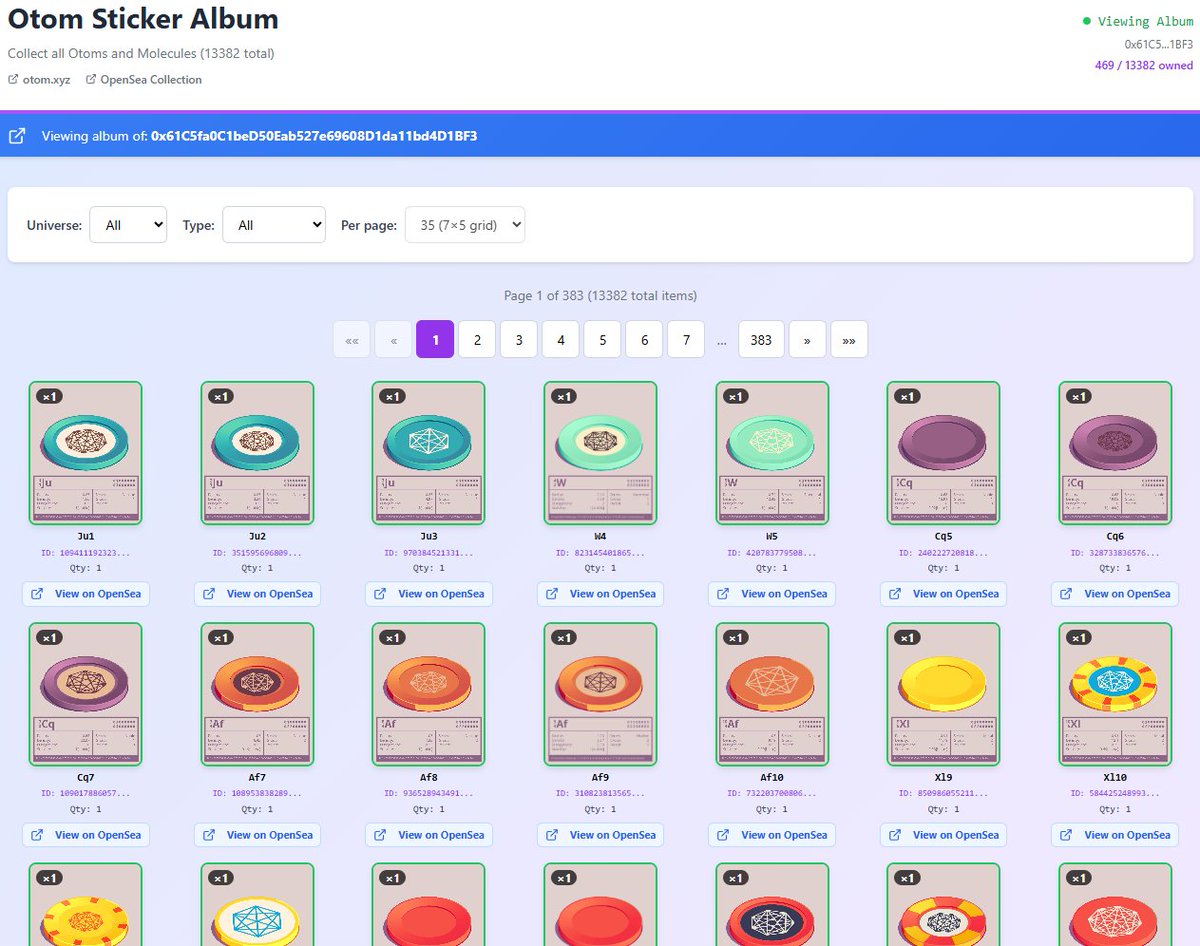View W4 on OpenSea

pyautogui.click(x=601, y=594)
